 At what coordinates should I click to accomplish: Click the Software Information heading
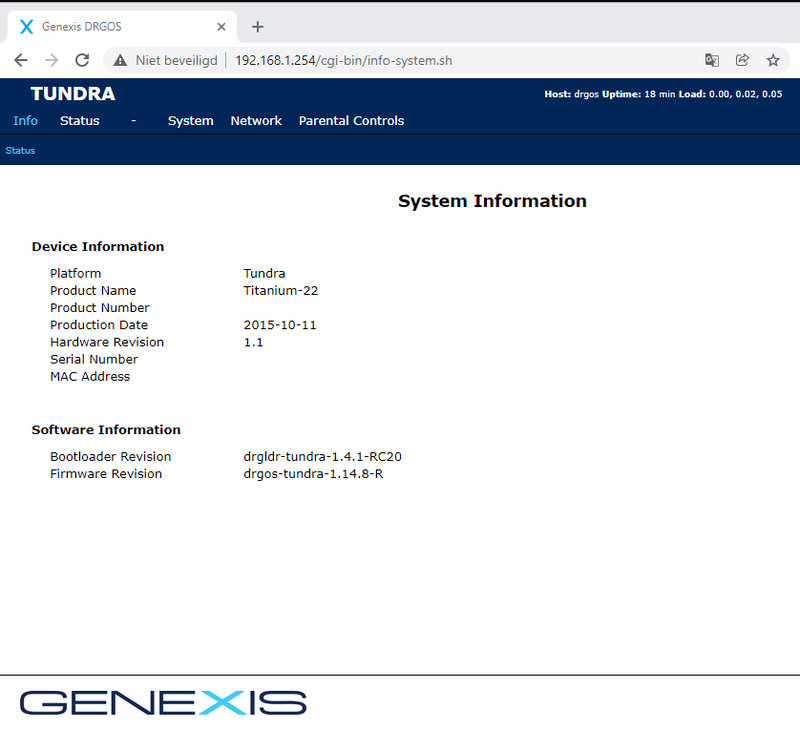tap(106, 430)
